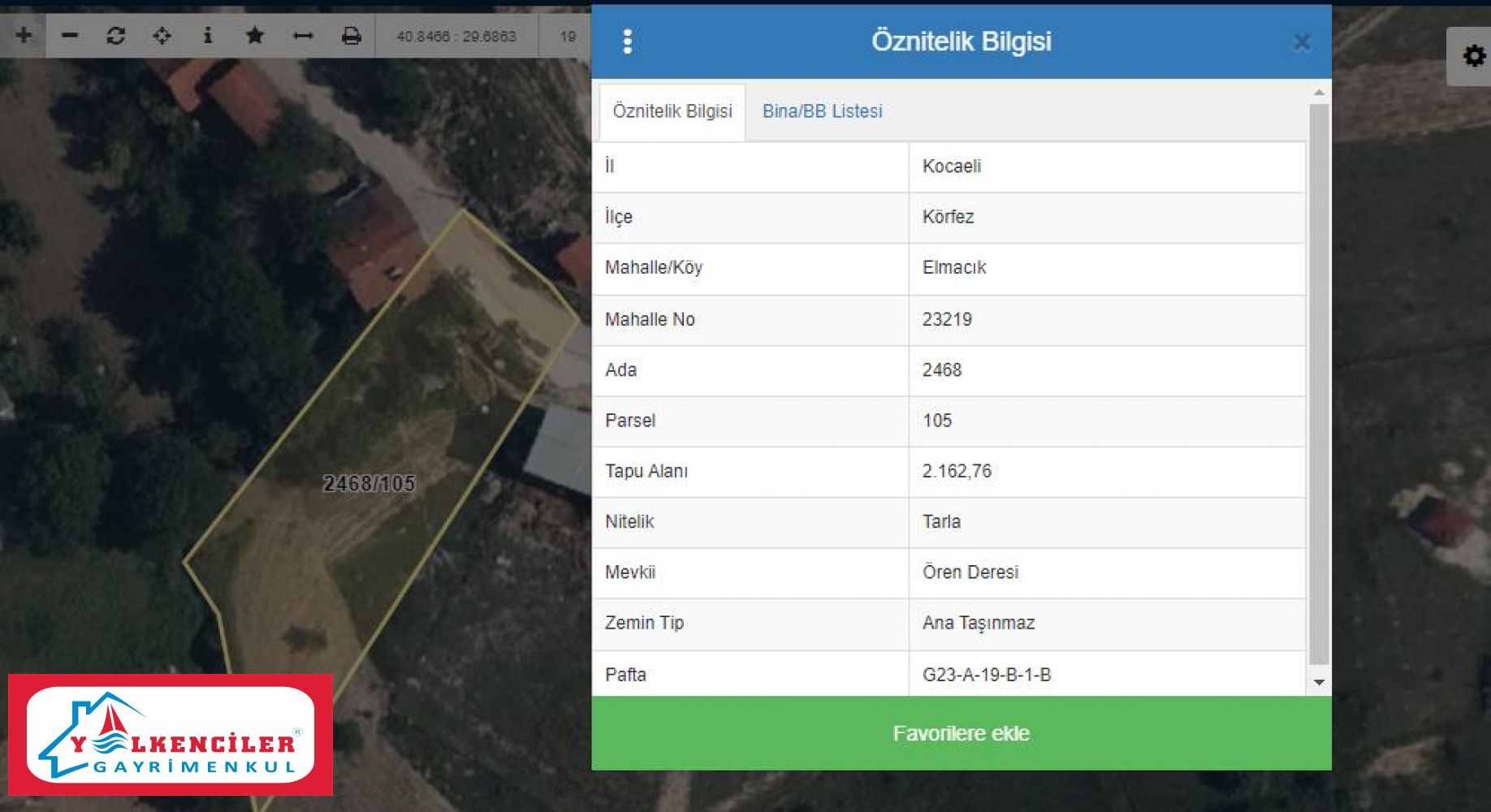Click the coordinates display in toolbar
1491x812 pixels.
pyautogui.click(x=456, y=37)
